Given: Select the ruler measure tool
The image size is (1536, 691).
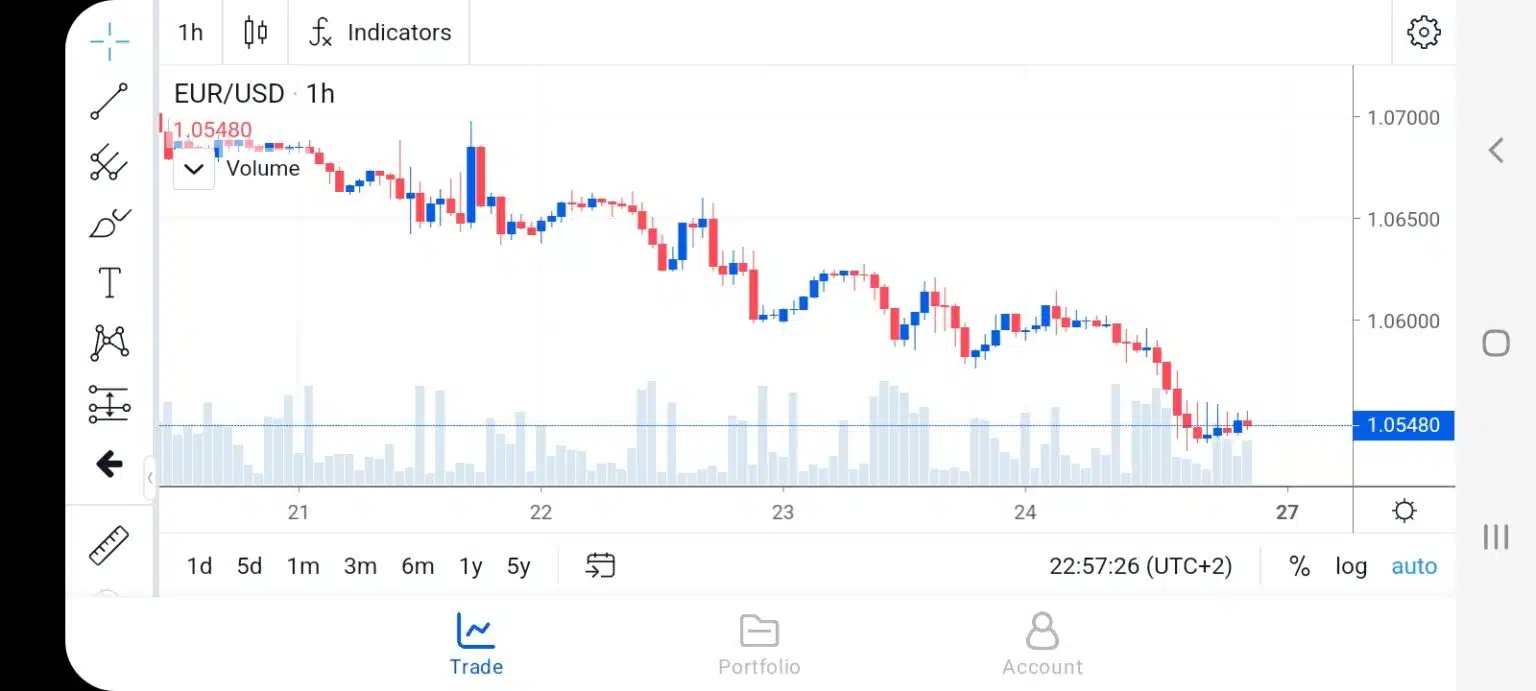Looking at the screenshot, I should (109, 545).
